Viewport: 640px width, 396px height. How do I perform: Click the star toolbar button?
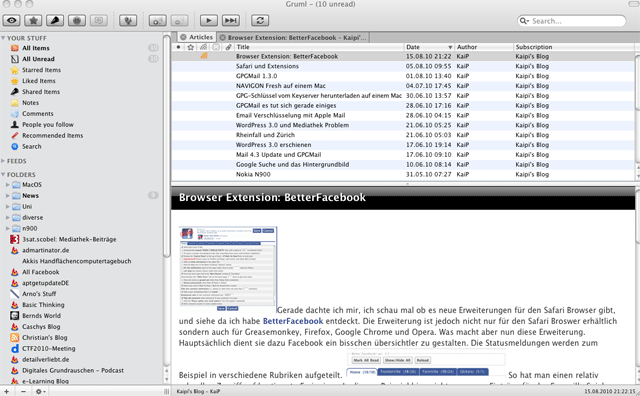tap(33, 20)
